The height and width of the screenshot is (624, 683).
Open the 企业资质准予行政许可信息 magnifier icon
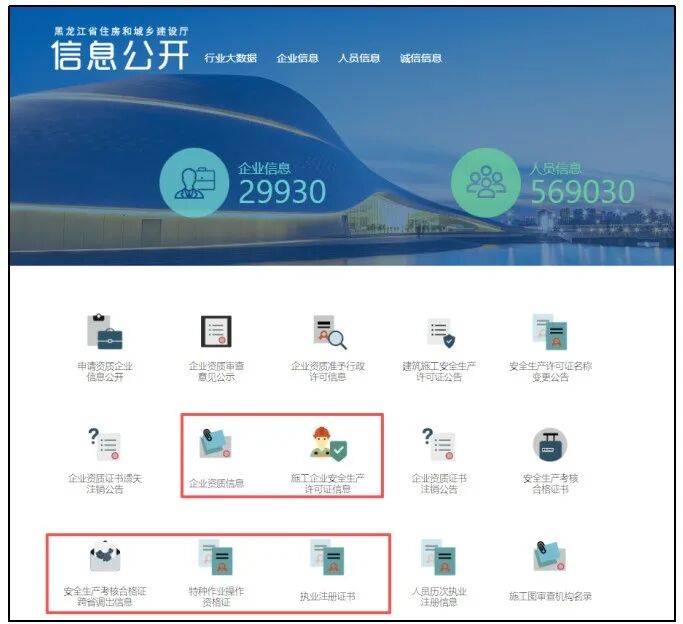click(328, 331)
